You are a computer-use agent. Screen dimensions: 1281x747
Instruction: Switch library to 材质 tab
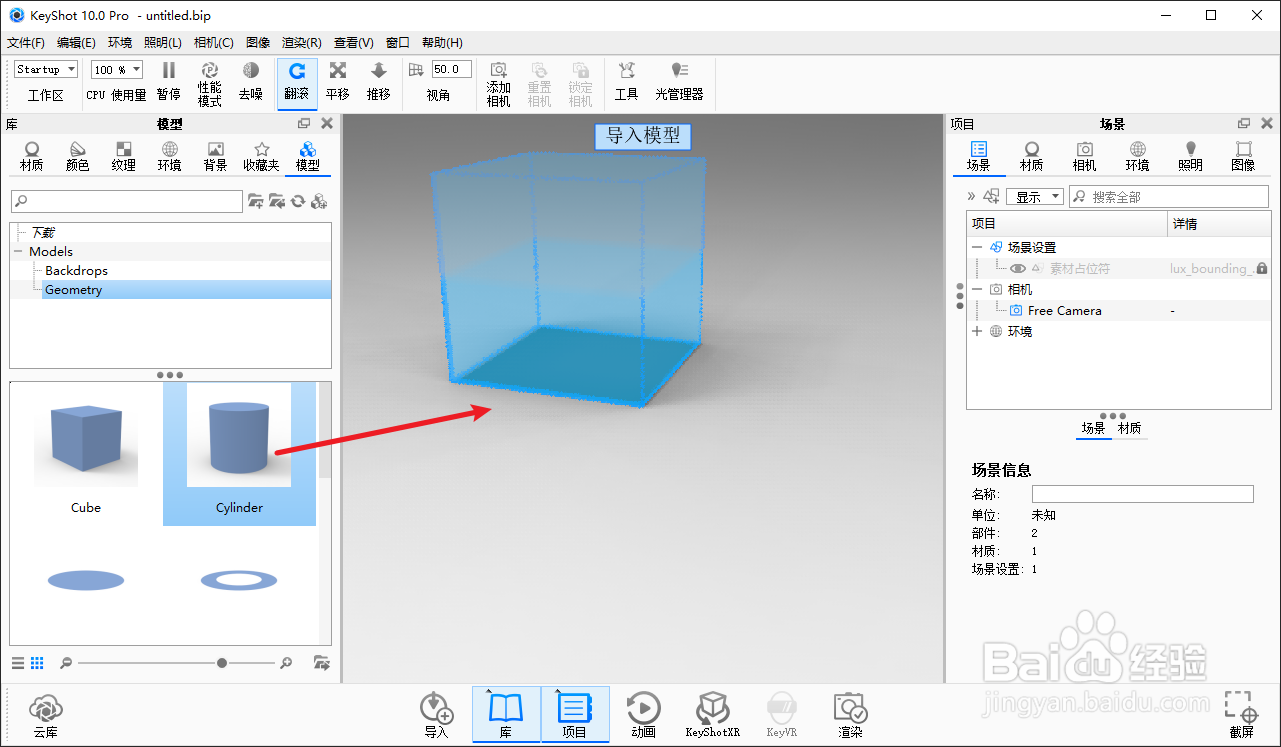(32, 157)
